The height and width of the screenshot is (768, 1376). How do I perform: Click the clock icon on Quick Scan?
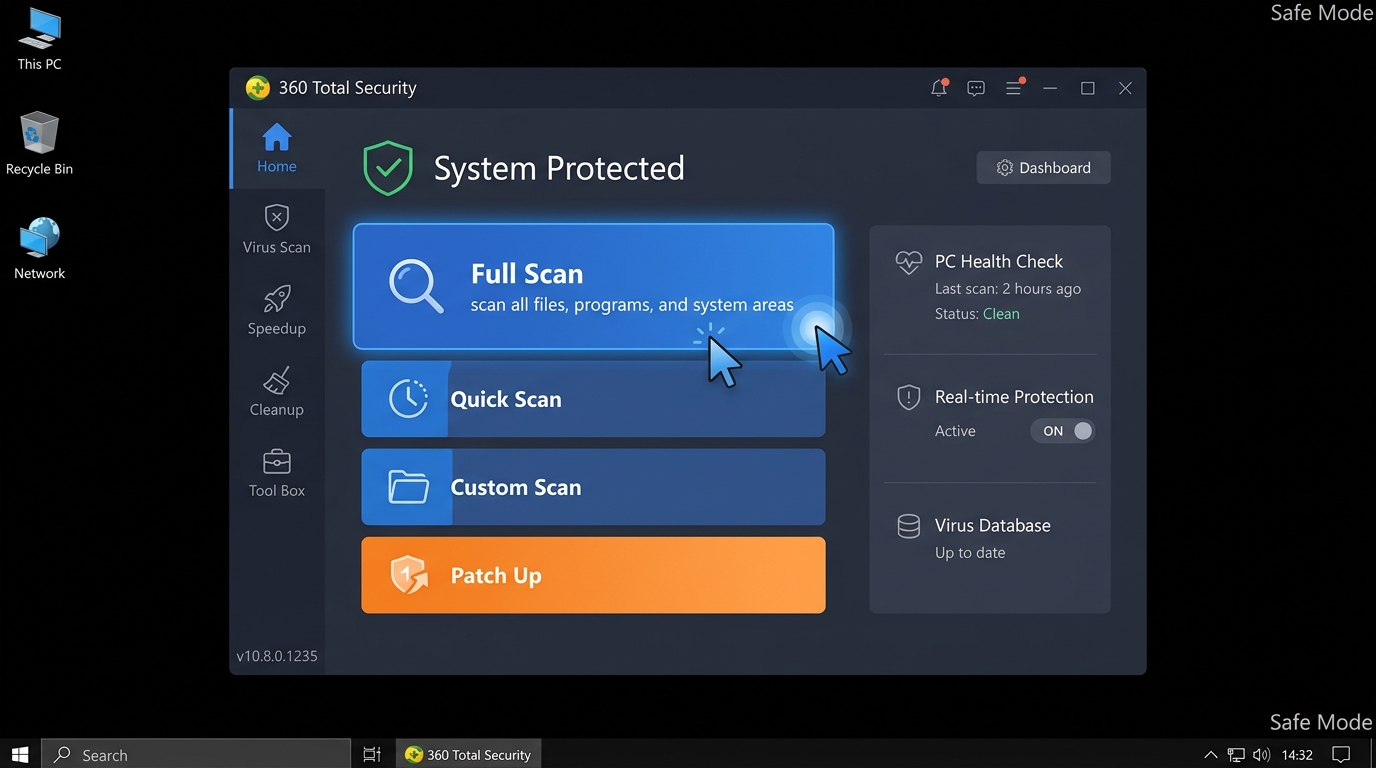[x=406, y=398]
